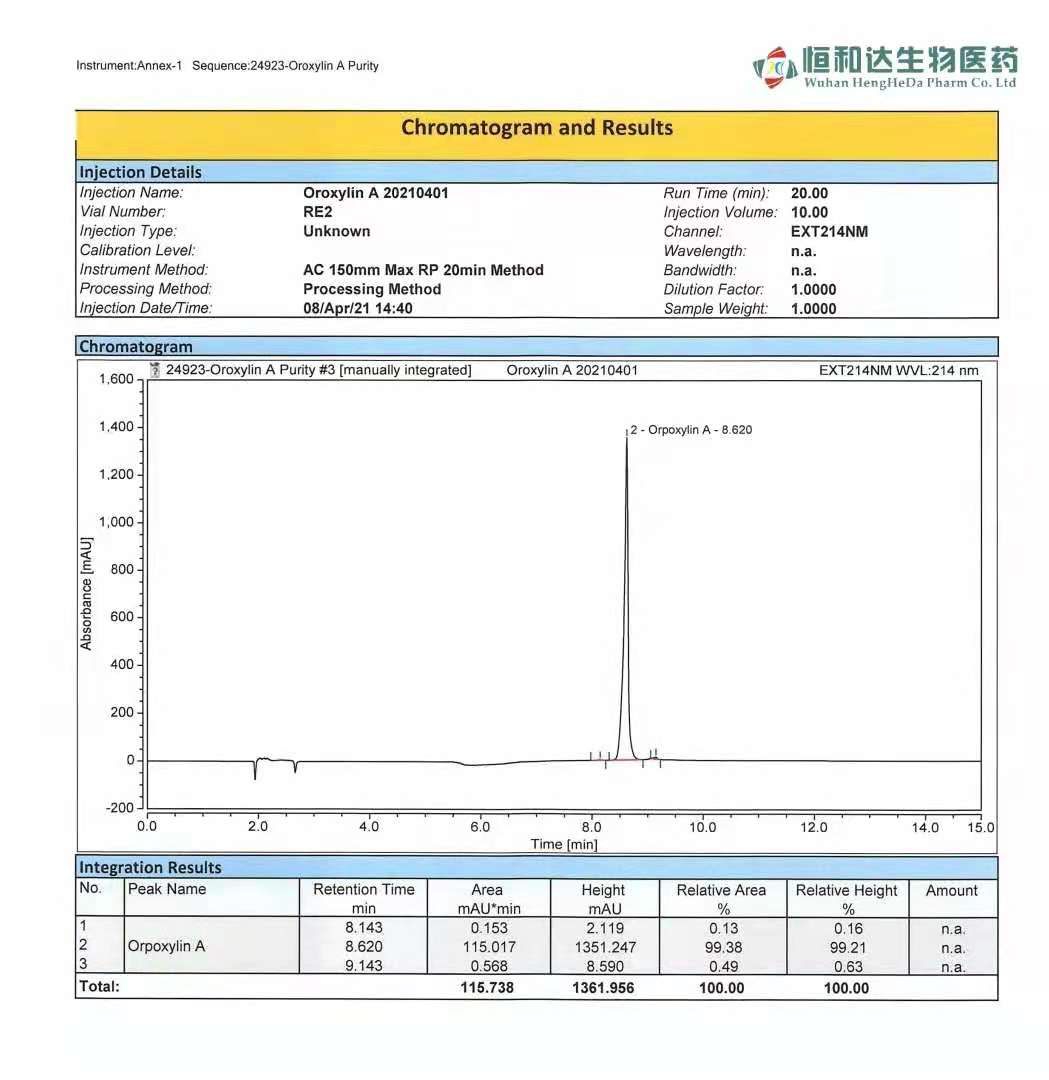This screenshot has width=1049, height=1080.
Task: Click the 'Relative Height %' column header
Action: coord(847,898)
